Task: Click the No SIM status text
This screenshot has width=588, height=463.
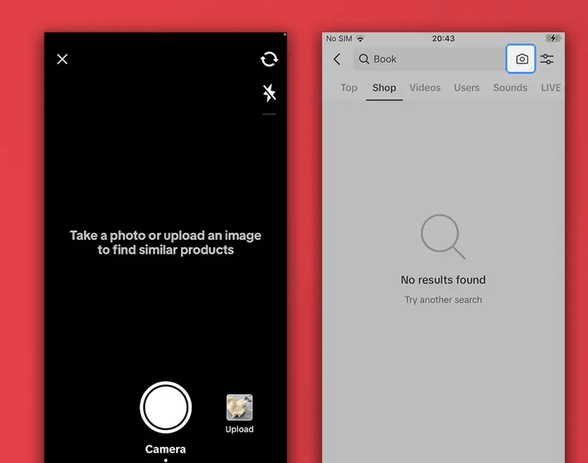Action: (x=339, y=38)
